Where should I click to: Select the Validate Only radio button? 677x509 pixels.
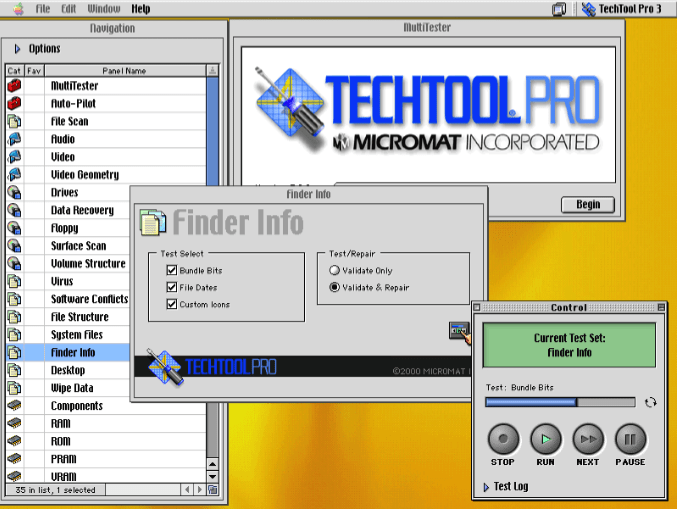(x=335, y=271)
